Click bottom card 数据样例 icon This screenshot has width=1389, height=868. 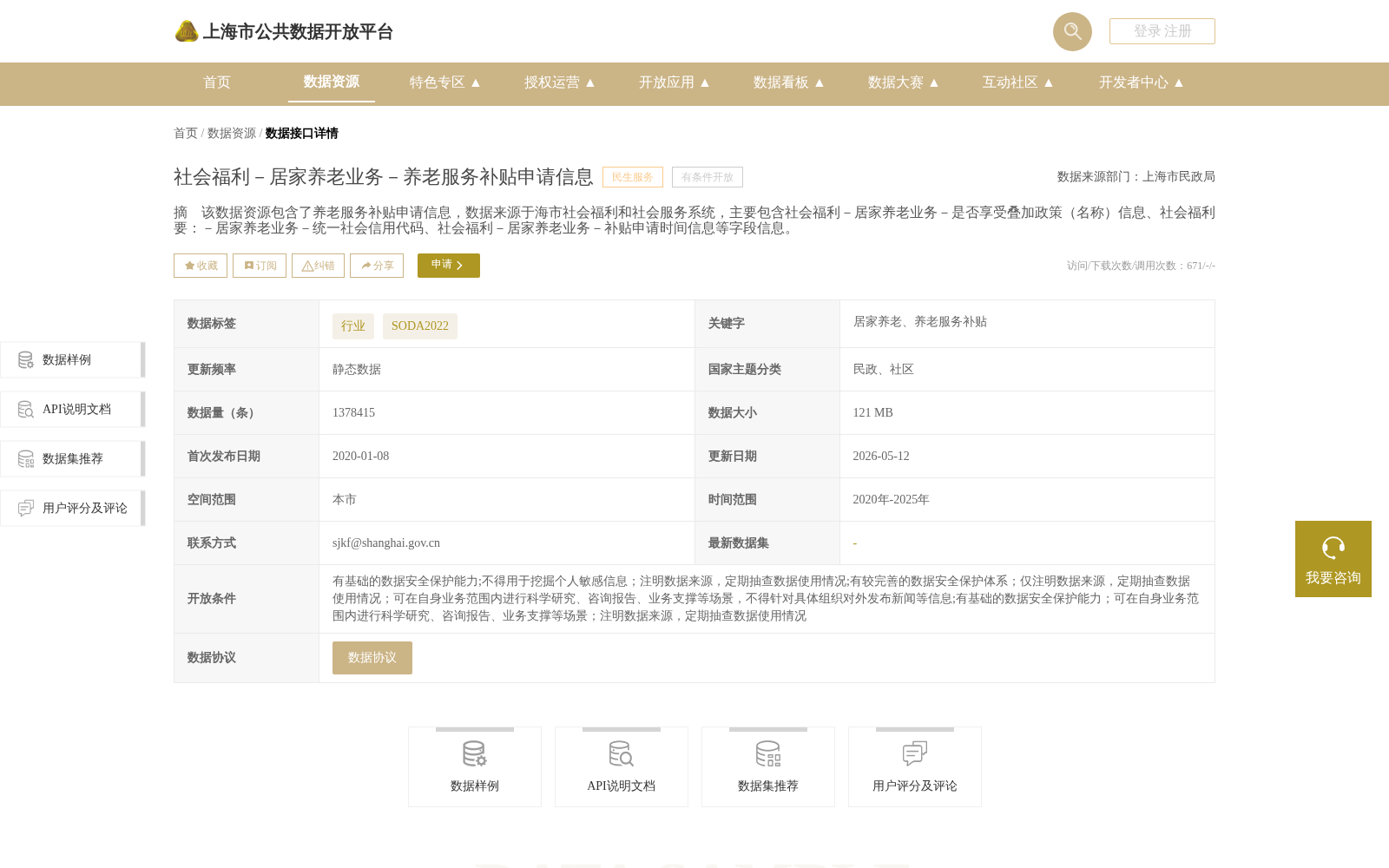[474, 753]
